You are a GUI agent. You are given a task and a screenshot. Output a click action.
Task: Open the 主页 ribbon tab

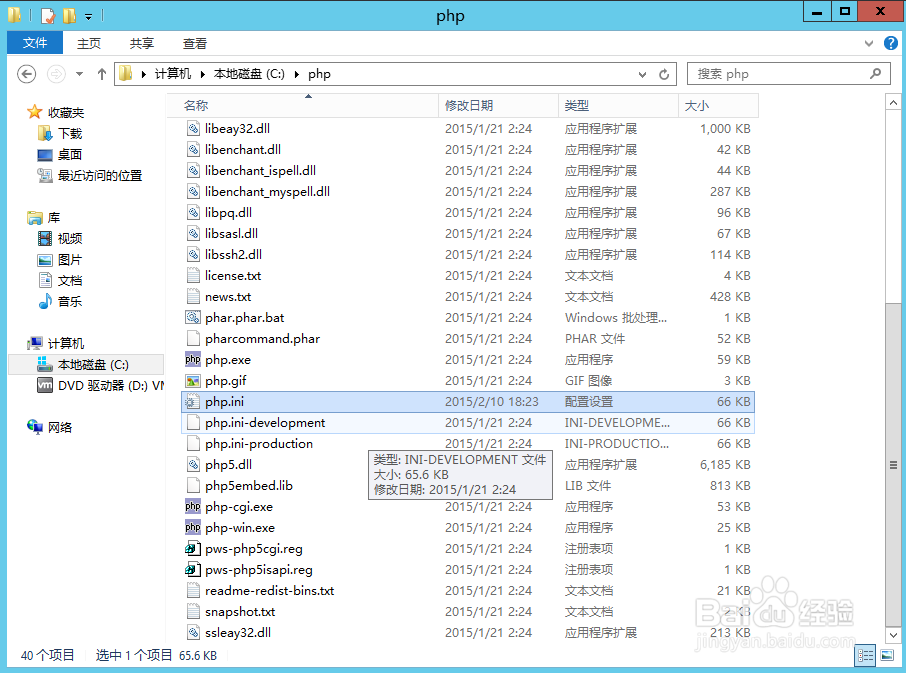point(88,43)
